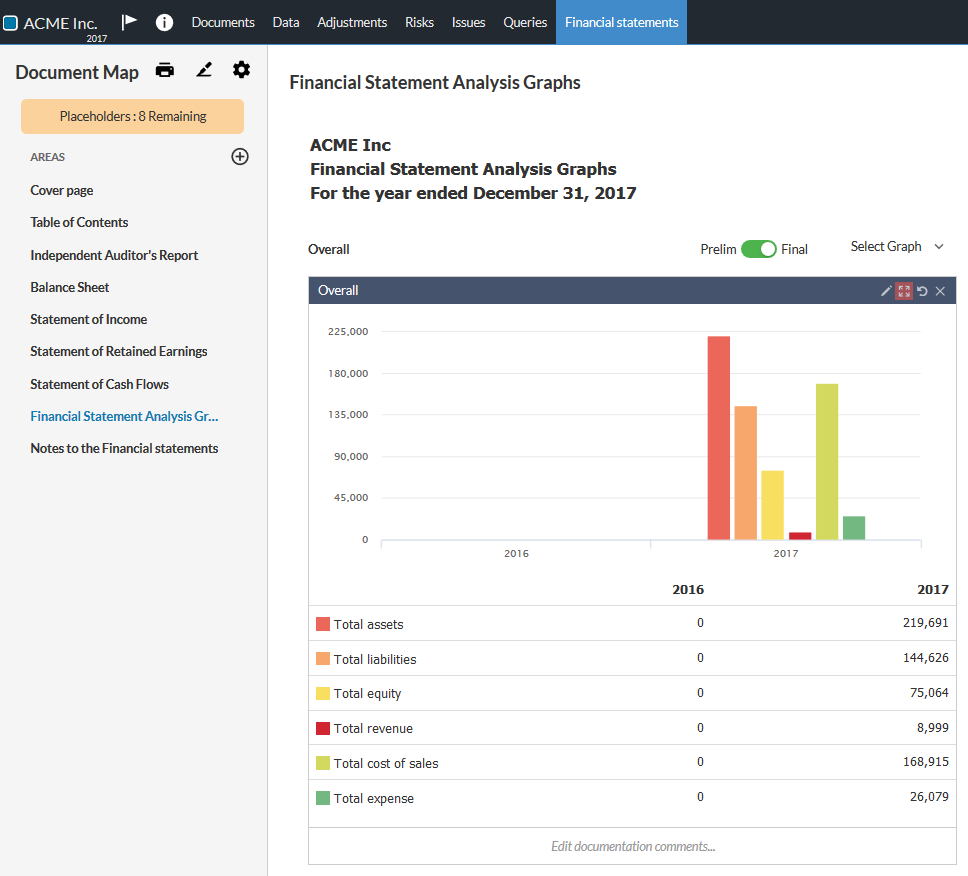Add a new area with plus icon

[240, 156]
